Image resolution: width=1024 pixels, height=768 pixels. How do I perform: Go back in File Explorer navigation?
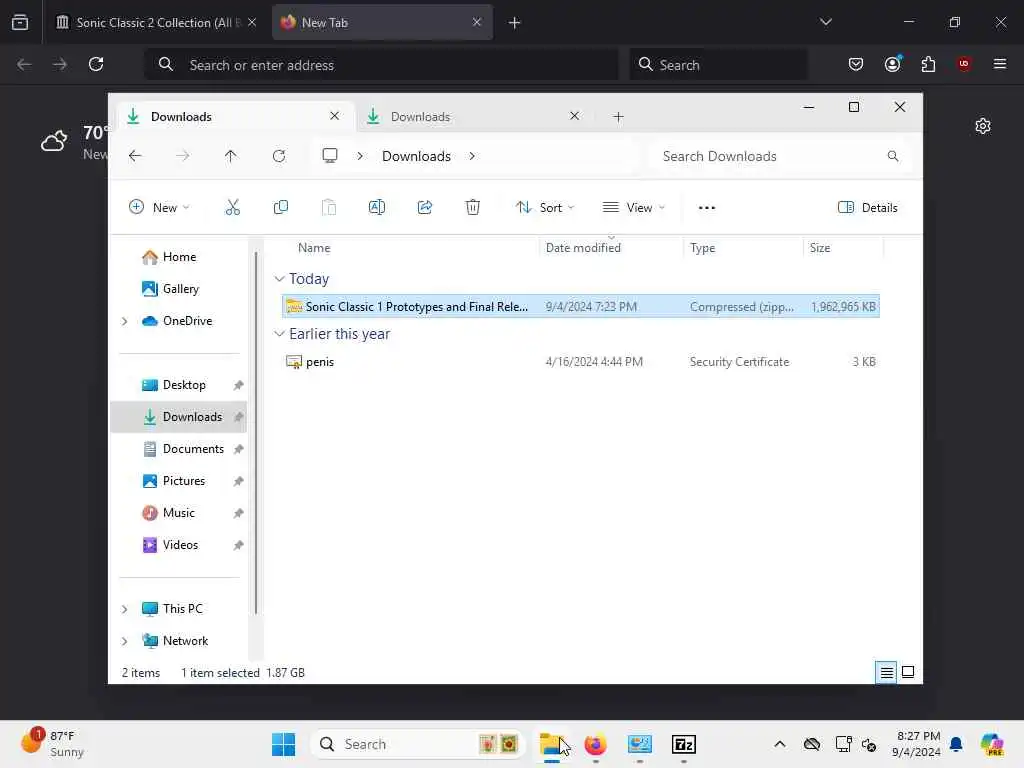point(135,156)
